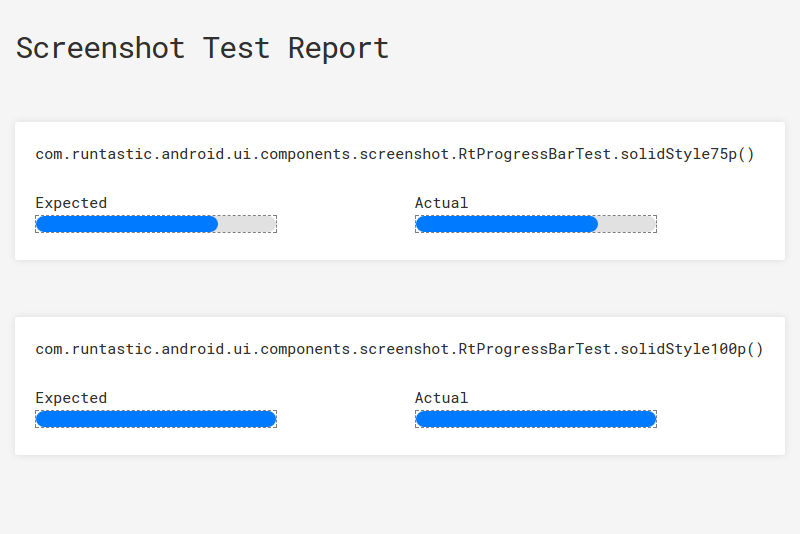Click the "Screenshot Test Report" page heading
800x534 pixels.
(202, 48)
